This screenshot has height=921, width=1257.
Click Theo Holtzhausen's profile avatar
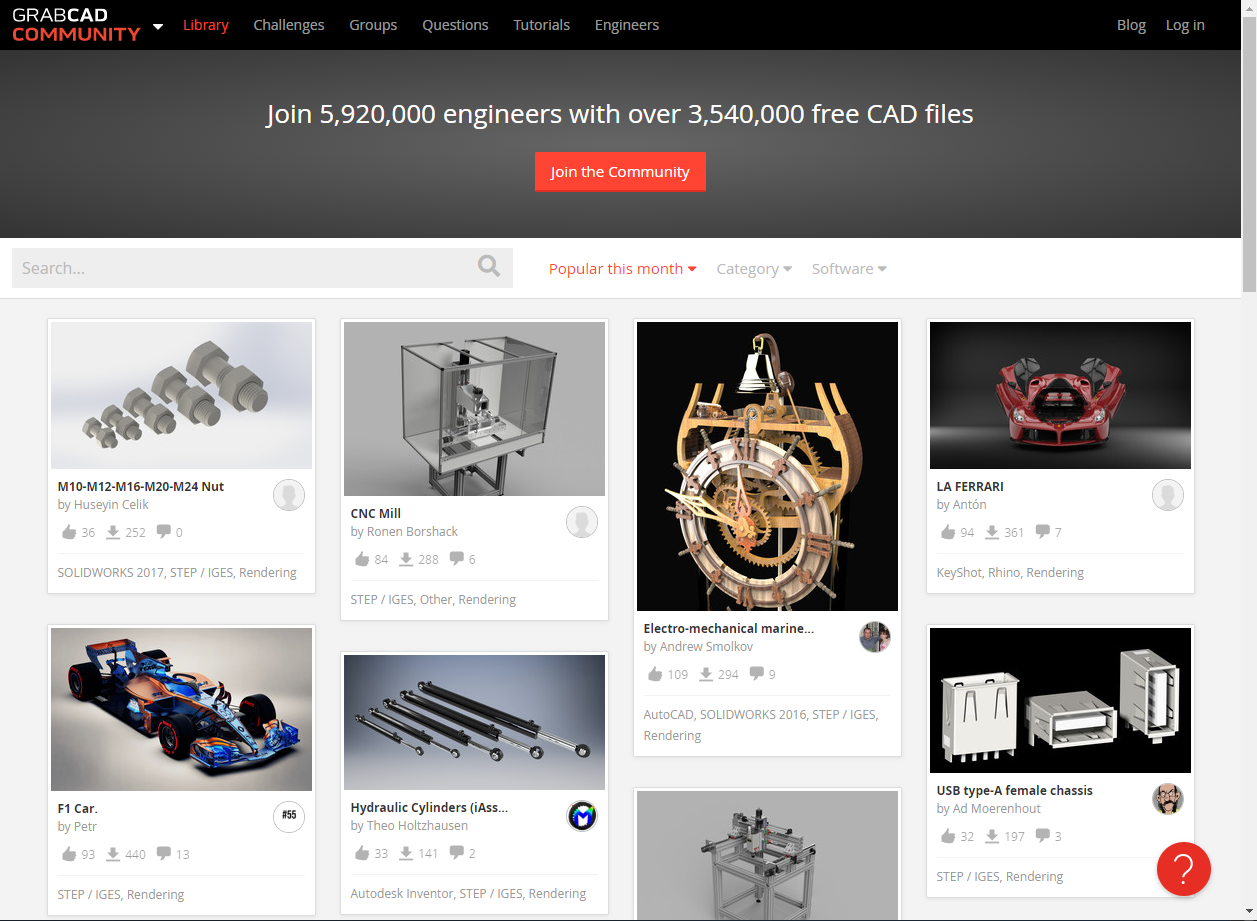582,816
